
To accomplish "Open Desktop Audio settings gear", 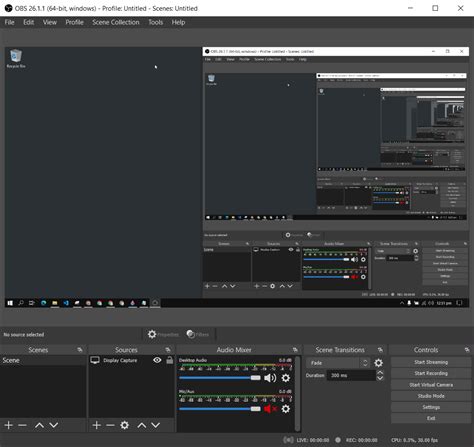I will point(286,378).
